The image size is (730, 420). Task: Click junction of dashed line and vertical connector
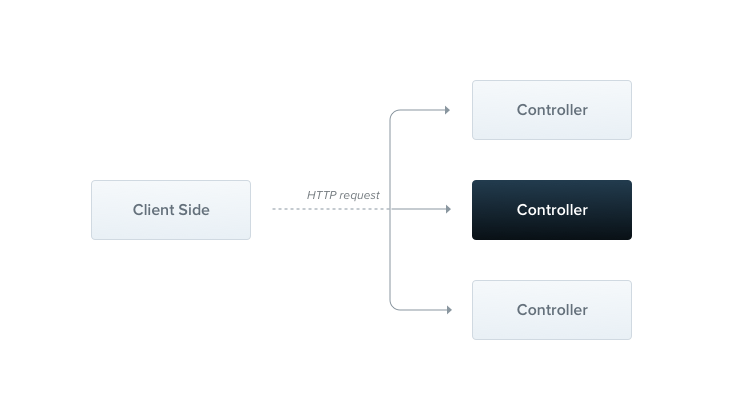(x=390, y=209)
